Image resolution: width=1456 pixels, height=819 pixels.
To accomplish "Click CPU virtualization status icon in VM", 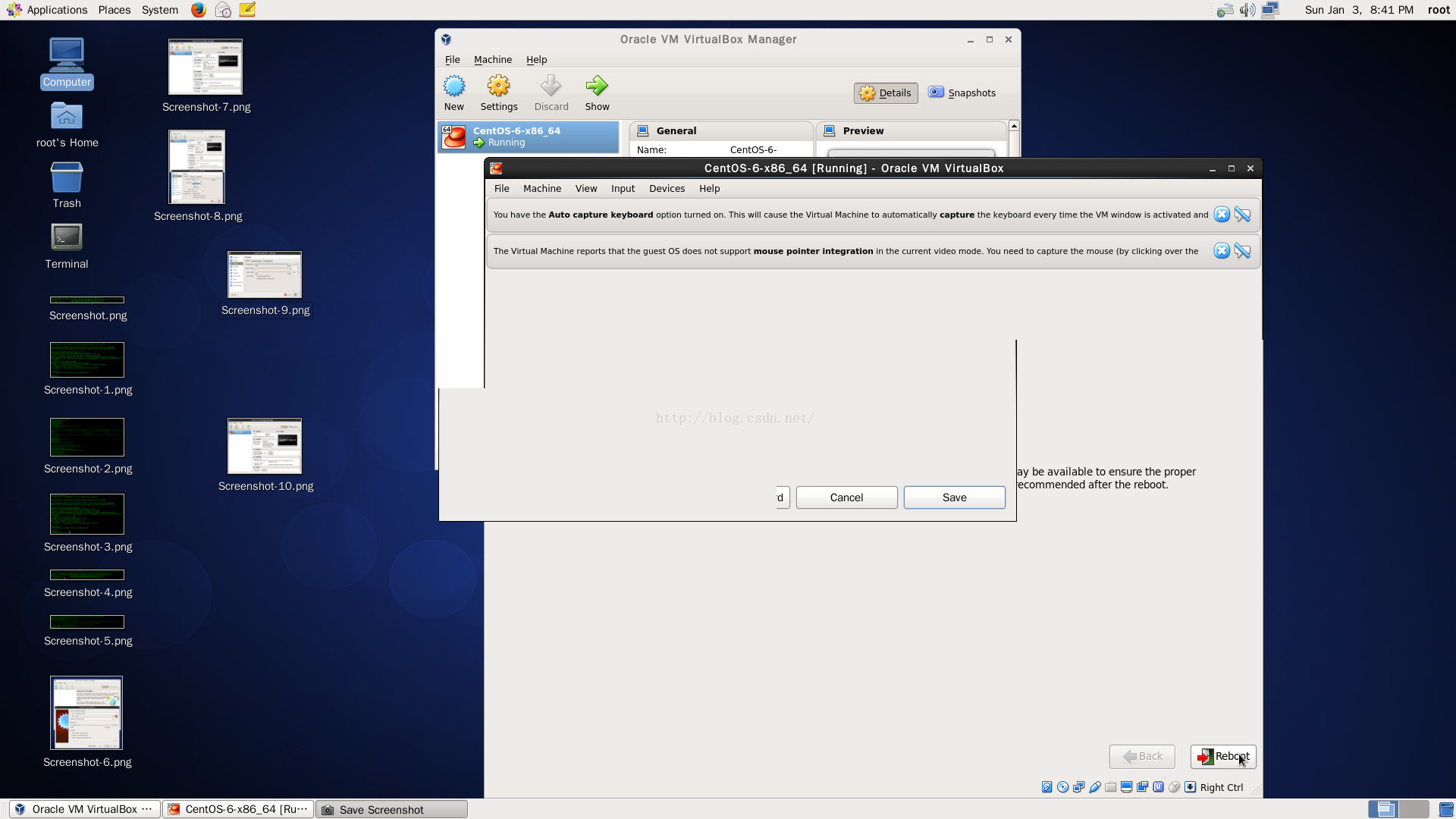I will [1159, 787].
